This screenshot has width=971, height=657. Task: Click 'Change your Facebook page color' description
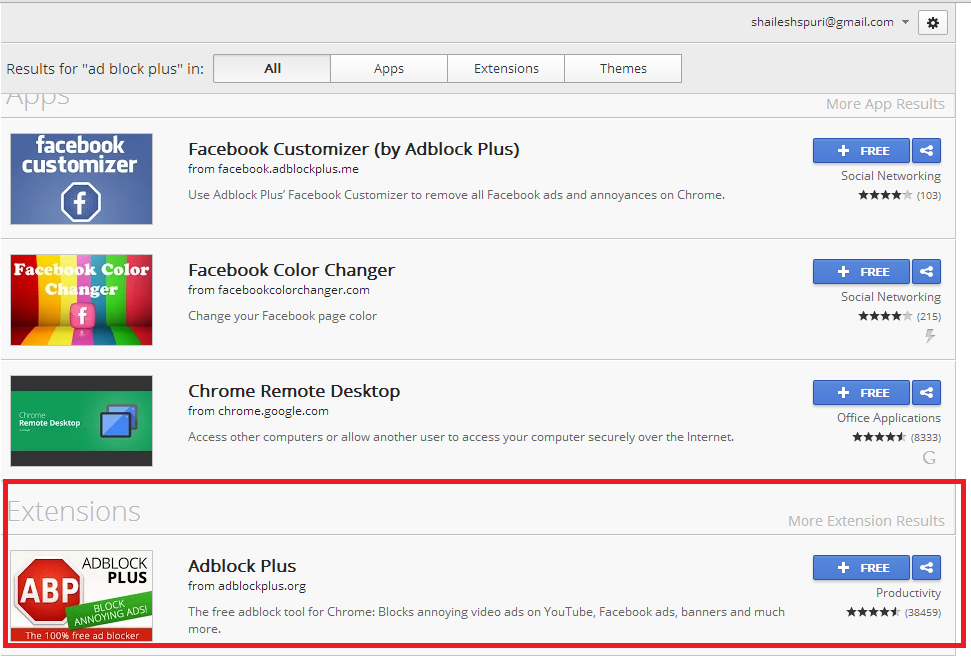click(x=282, y=316)
